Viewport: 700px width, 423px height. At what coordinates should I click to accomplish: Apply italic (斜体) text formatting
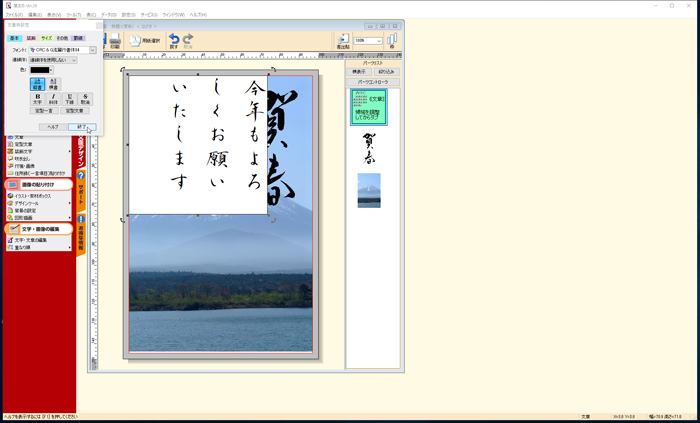[53, 99]
